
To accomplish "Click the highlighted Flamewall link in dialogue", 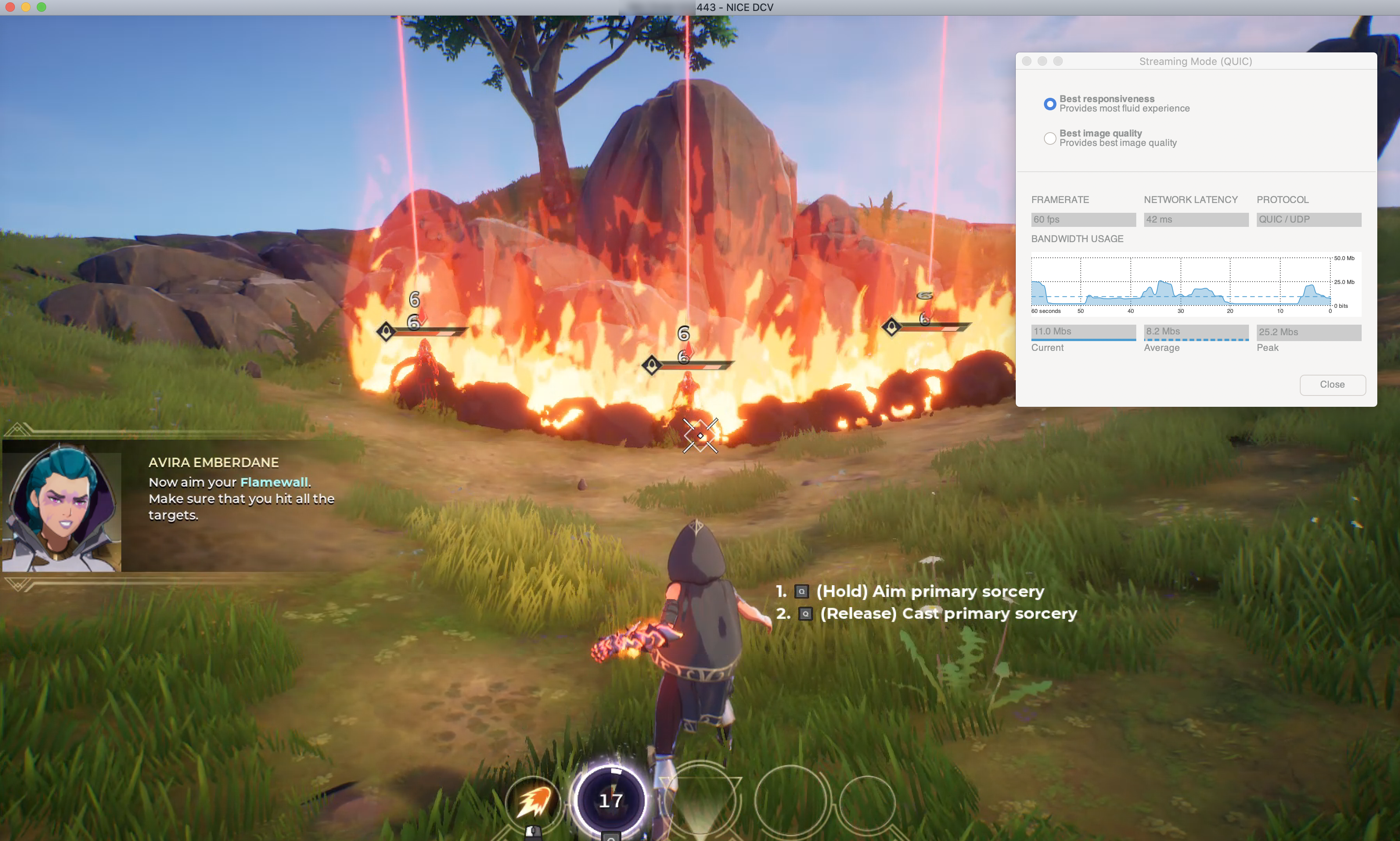I will [274, 482].
